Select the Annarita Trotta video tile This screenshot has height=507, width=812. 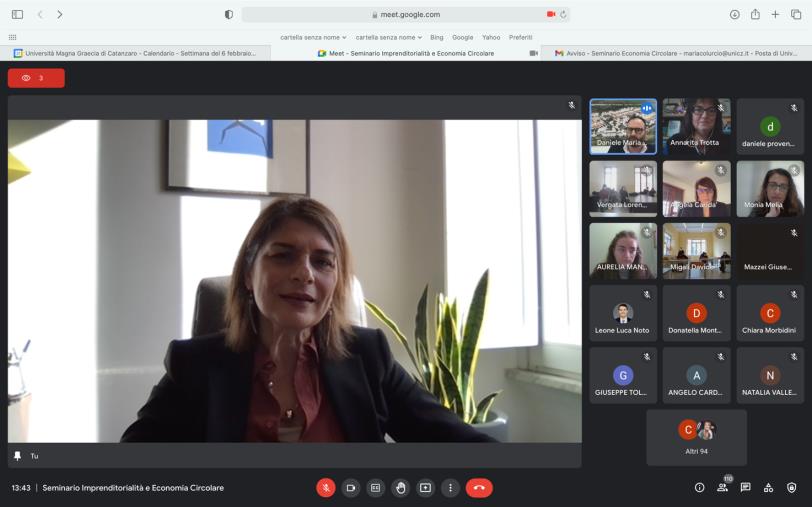[696, 126]
